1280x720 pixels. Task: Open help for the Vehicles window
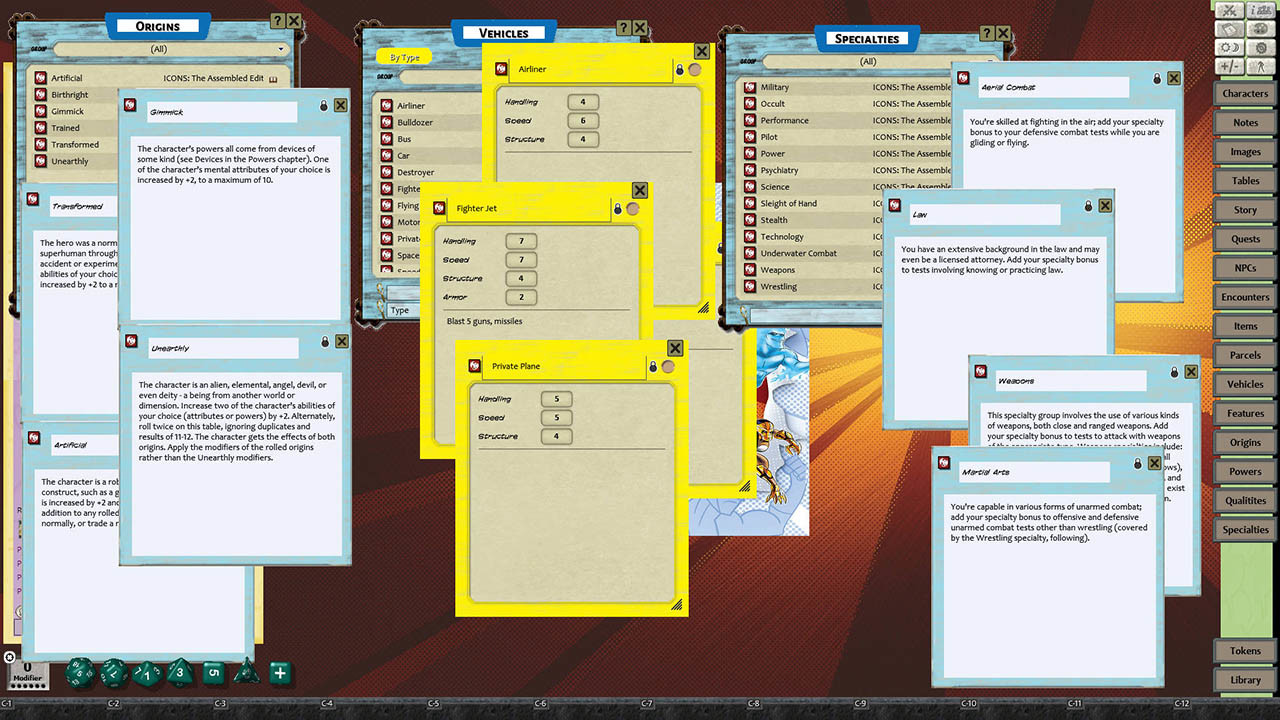point(624,28)
